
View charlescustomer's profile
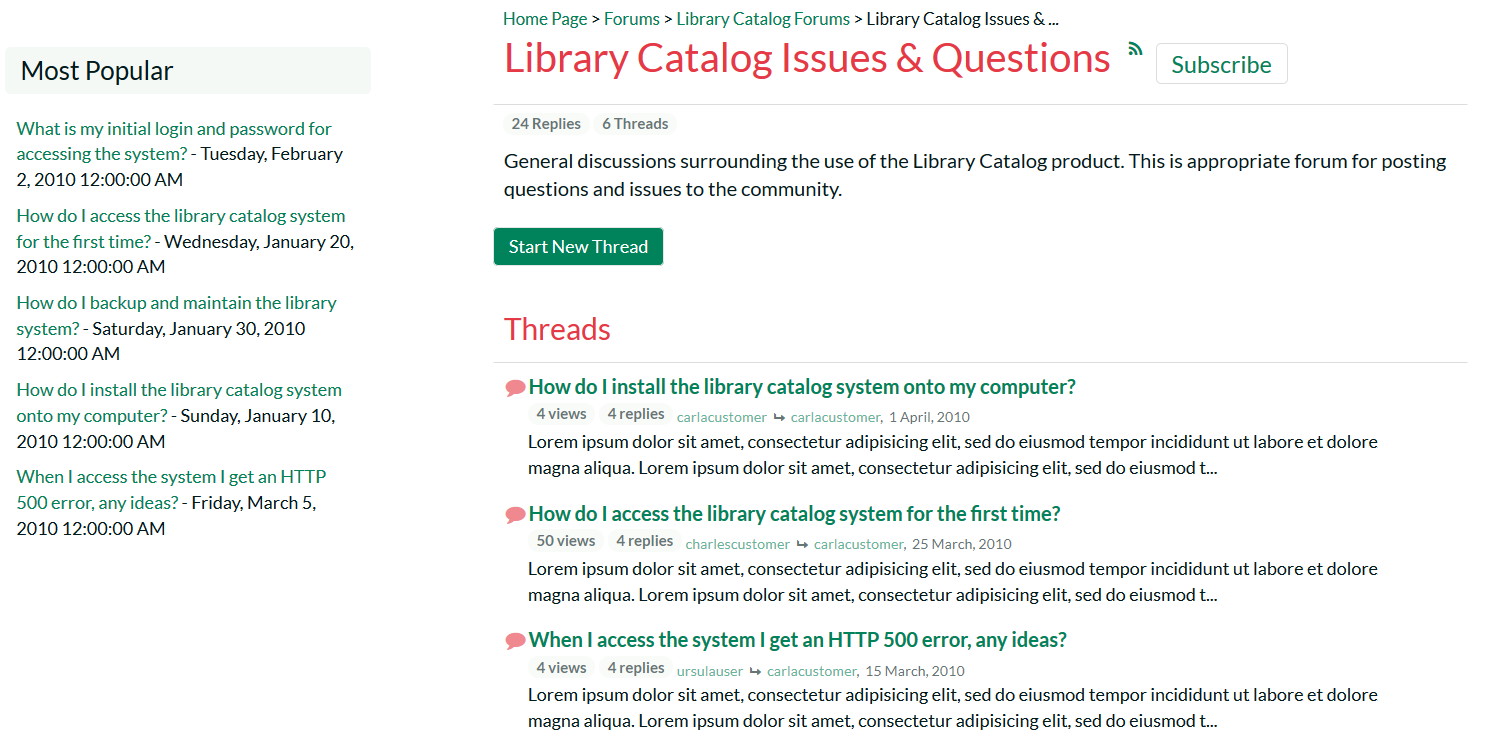coord(737,545)
